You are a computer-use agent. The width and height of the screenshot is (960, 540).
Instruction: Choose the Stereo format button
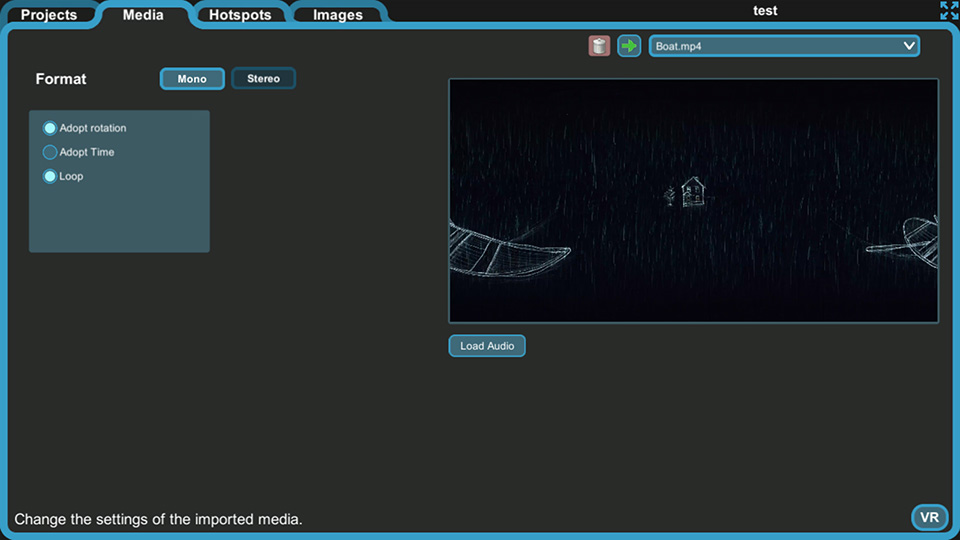click(263, 78)
